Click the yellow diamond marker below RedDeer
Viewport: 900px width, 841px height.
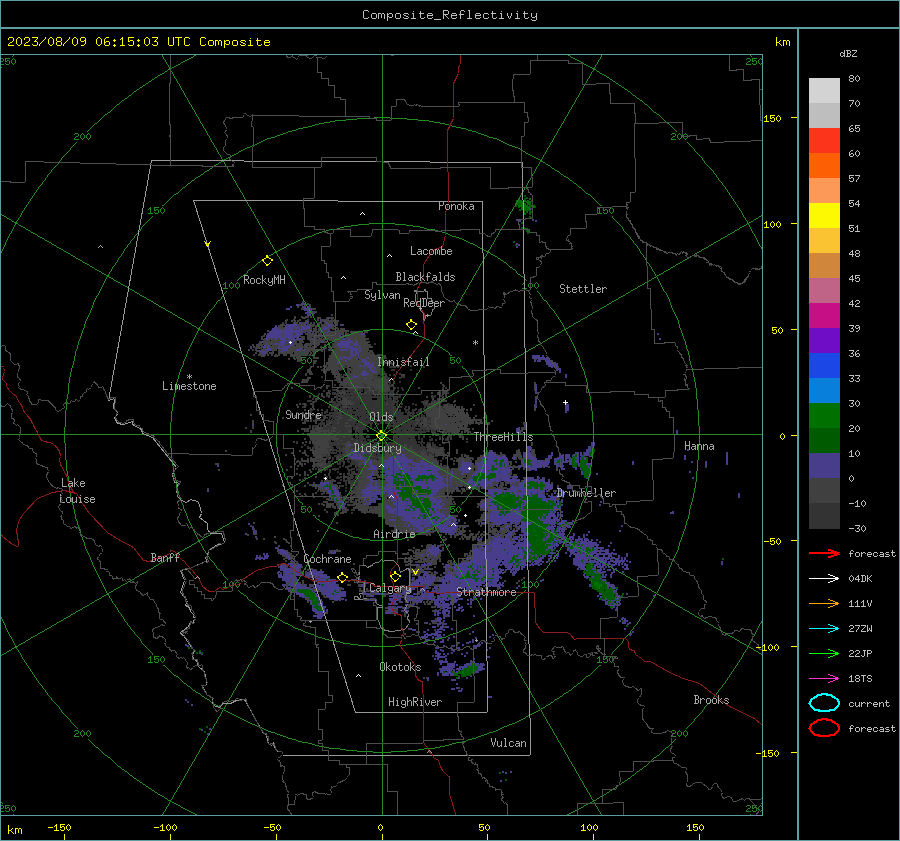point(411,325)
